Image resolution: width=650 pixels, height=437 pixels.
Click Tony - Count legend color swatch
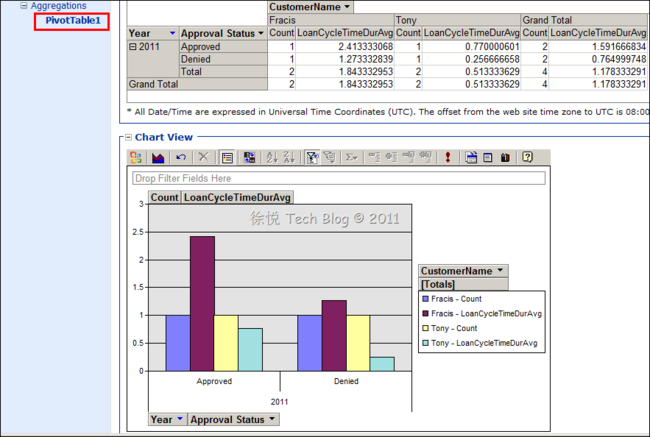(x=425, y=328)
